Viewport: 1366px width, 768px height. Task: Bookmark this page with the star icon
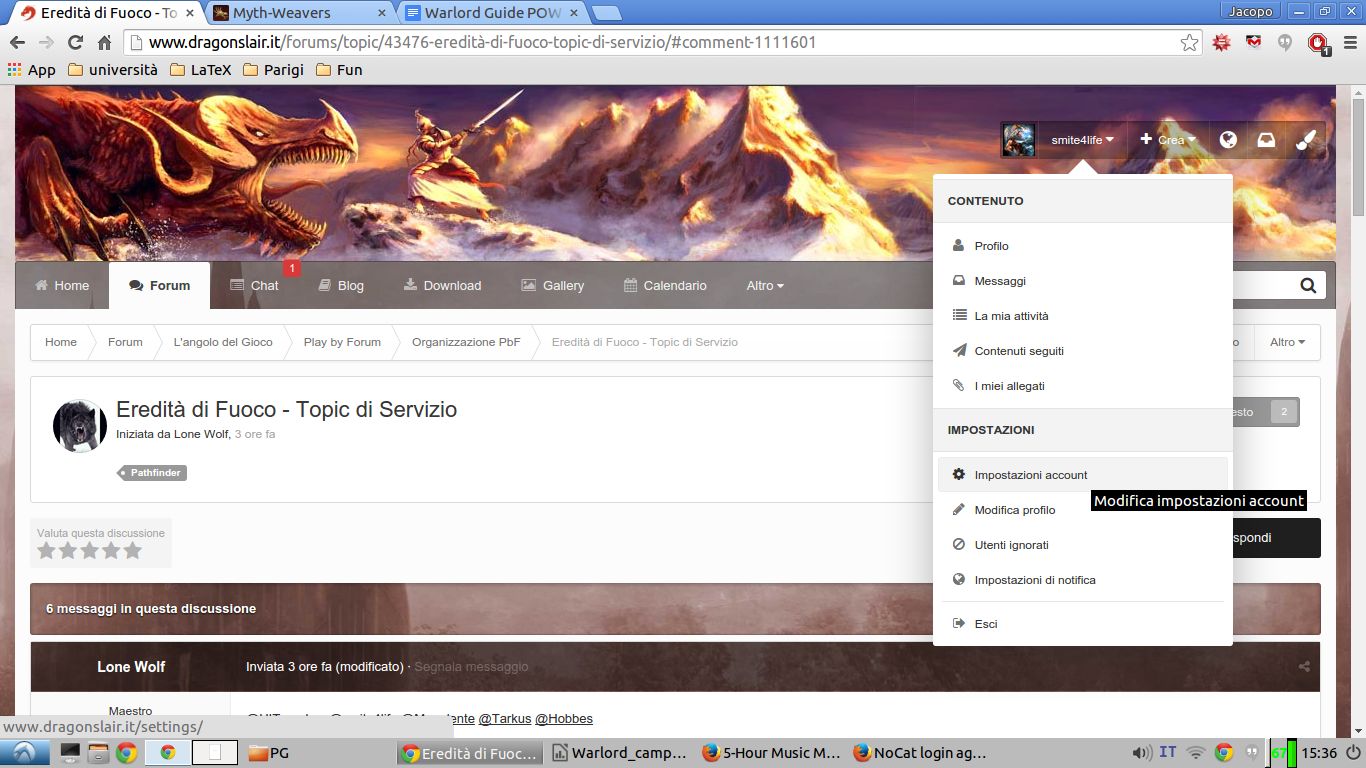[x=1189, y=43]
